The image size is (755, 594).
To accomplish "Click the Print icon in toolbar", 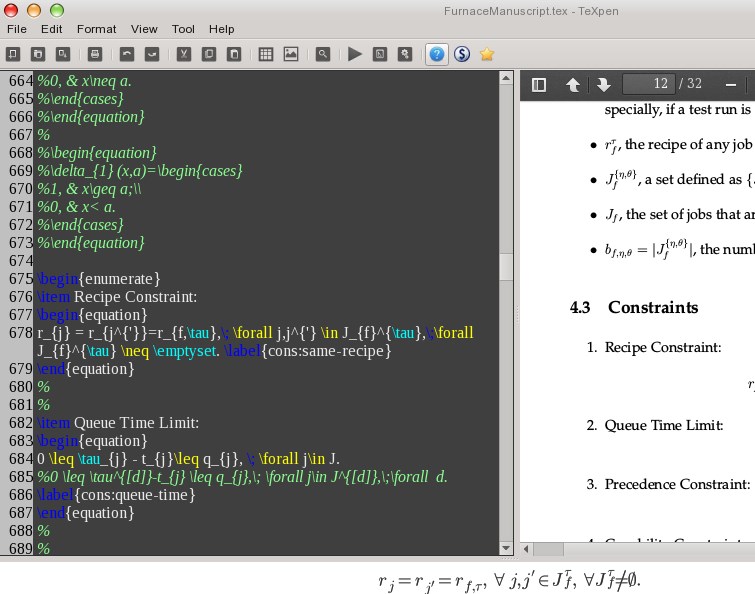I will (95, 54).
